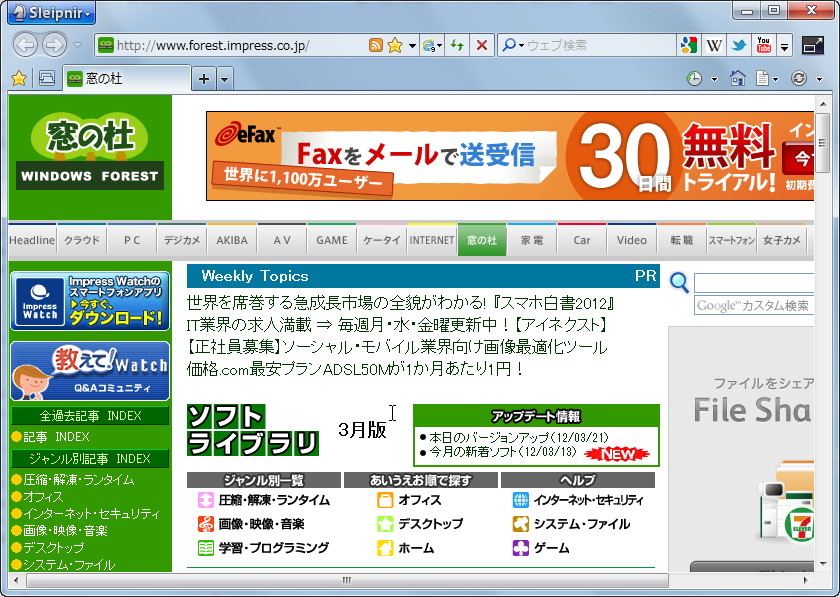This screenshot has height=597, width=840.
Task: Toggle fullscreen with the monitor icon top right
Action: click(812, 45)
